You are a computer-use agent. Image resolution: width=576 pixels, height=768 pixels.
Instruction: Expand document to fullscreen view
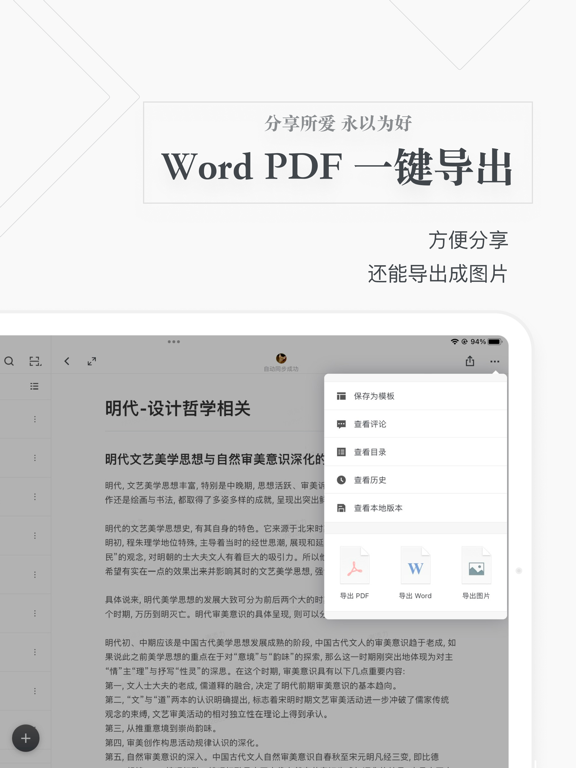[92, 361]
